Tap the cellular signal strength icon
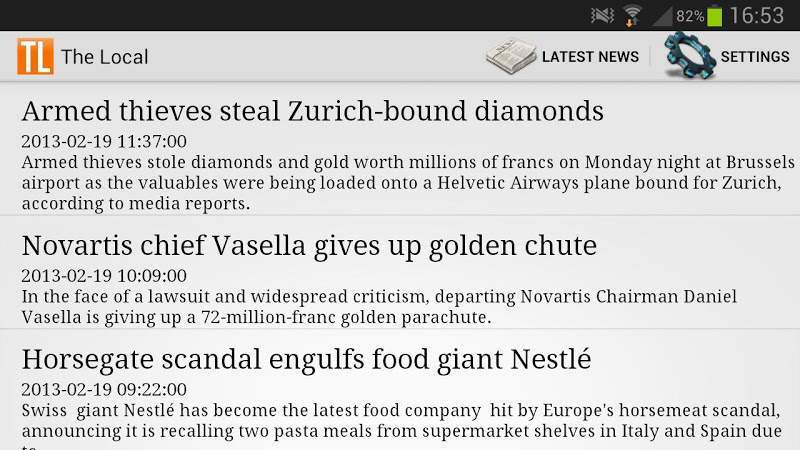Screen dimensions: 800x450 click(x=662, y=15)
